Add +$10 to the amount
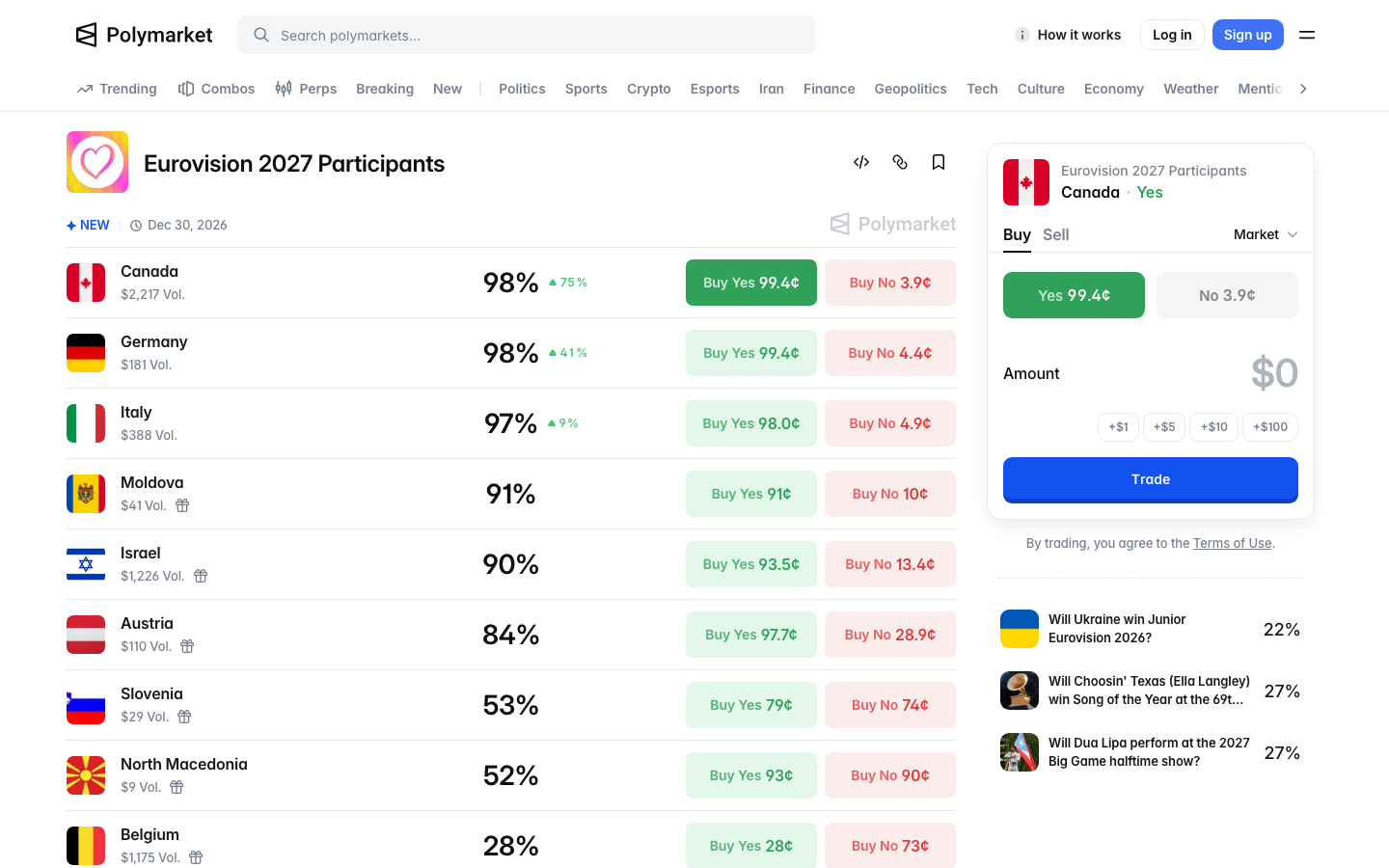This screenshot has height=868, width=1389. 1214,426
